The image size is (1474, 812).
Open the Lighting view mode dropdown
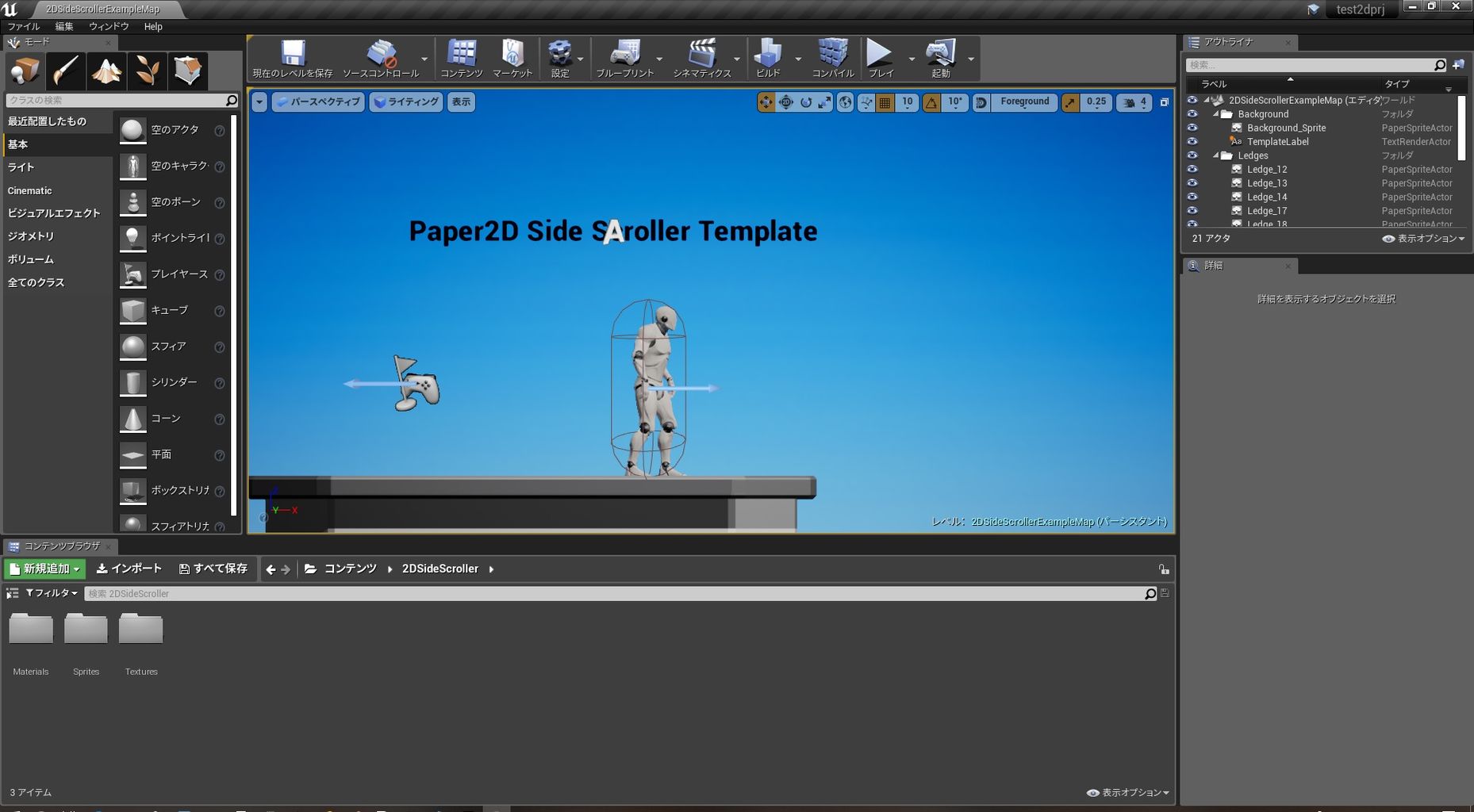(x=406, y=102)
